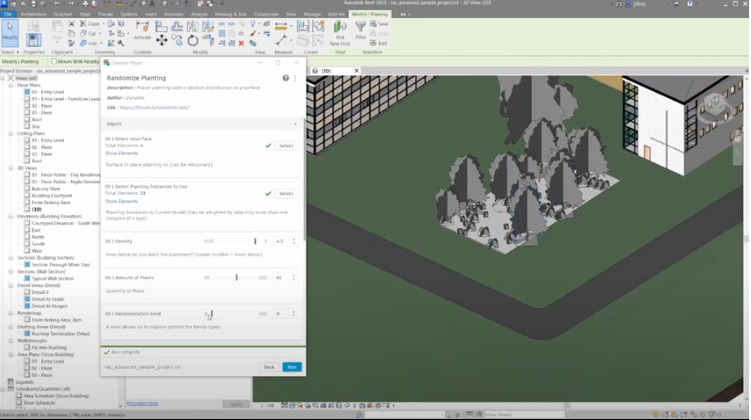Collapse Inputs section in Dynamo Player
The width and height of the screenshot is (751, 420).
click(295, 124)
